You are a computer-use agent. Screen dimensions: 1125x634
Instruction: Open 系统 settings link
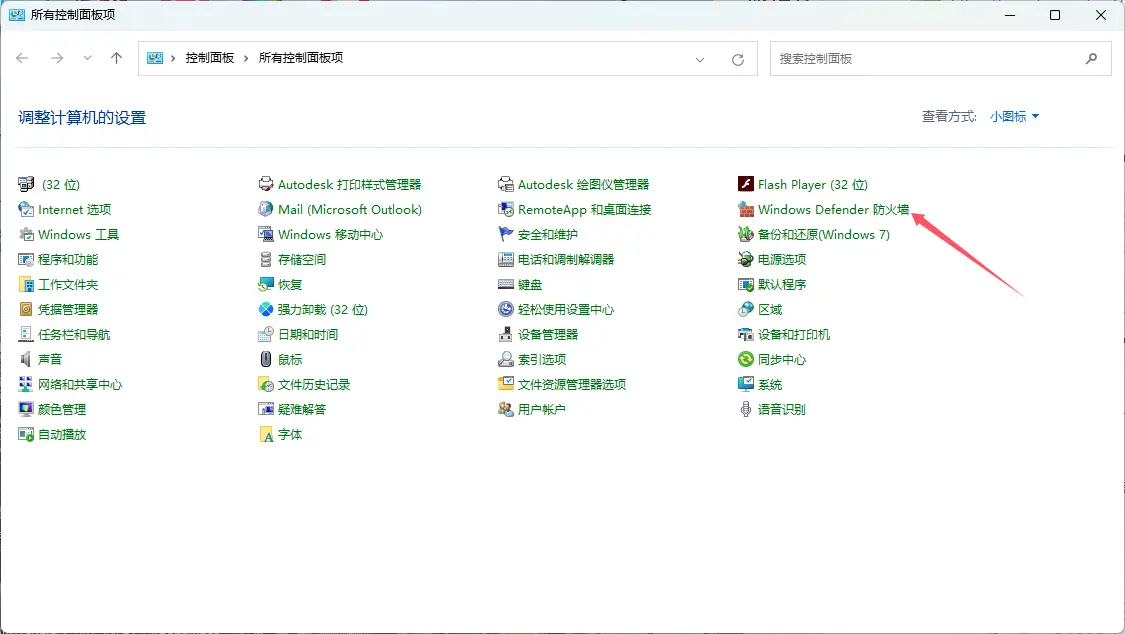tap(770, 384)
